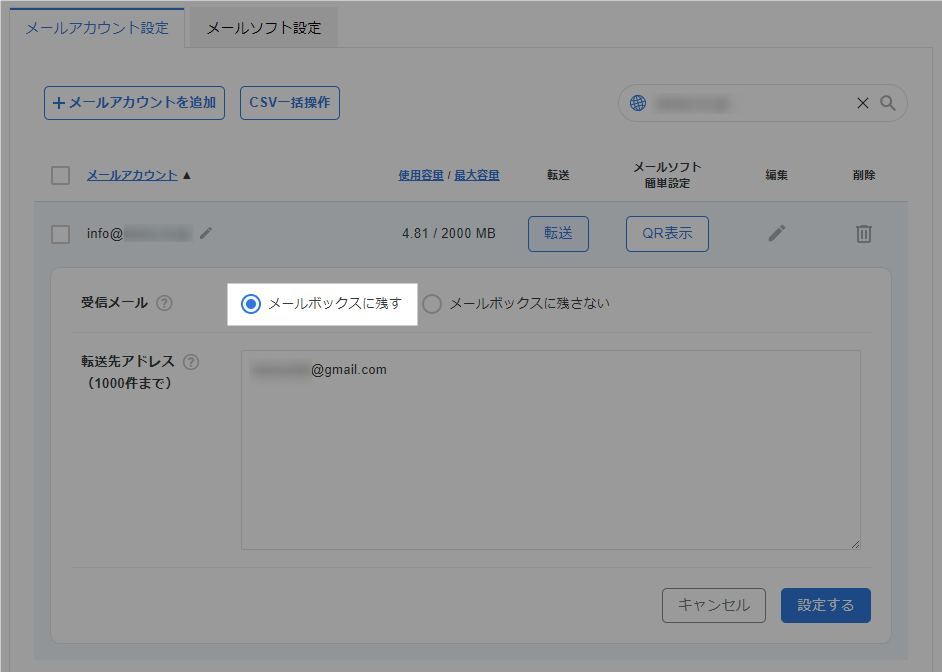Click the pencil icon beside info@ account name

206,232
